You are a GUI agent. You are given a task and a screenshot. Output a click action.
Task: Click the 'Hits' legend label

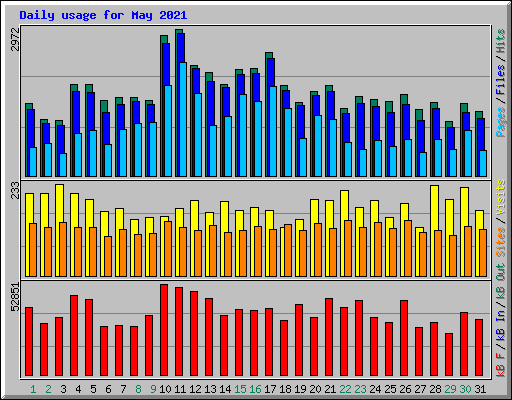(x=501, y=41)
